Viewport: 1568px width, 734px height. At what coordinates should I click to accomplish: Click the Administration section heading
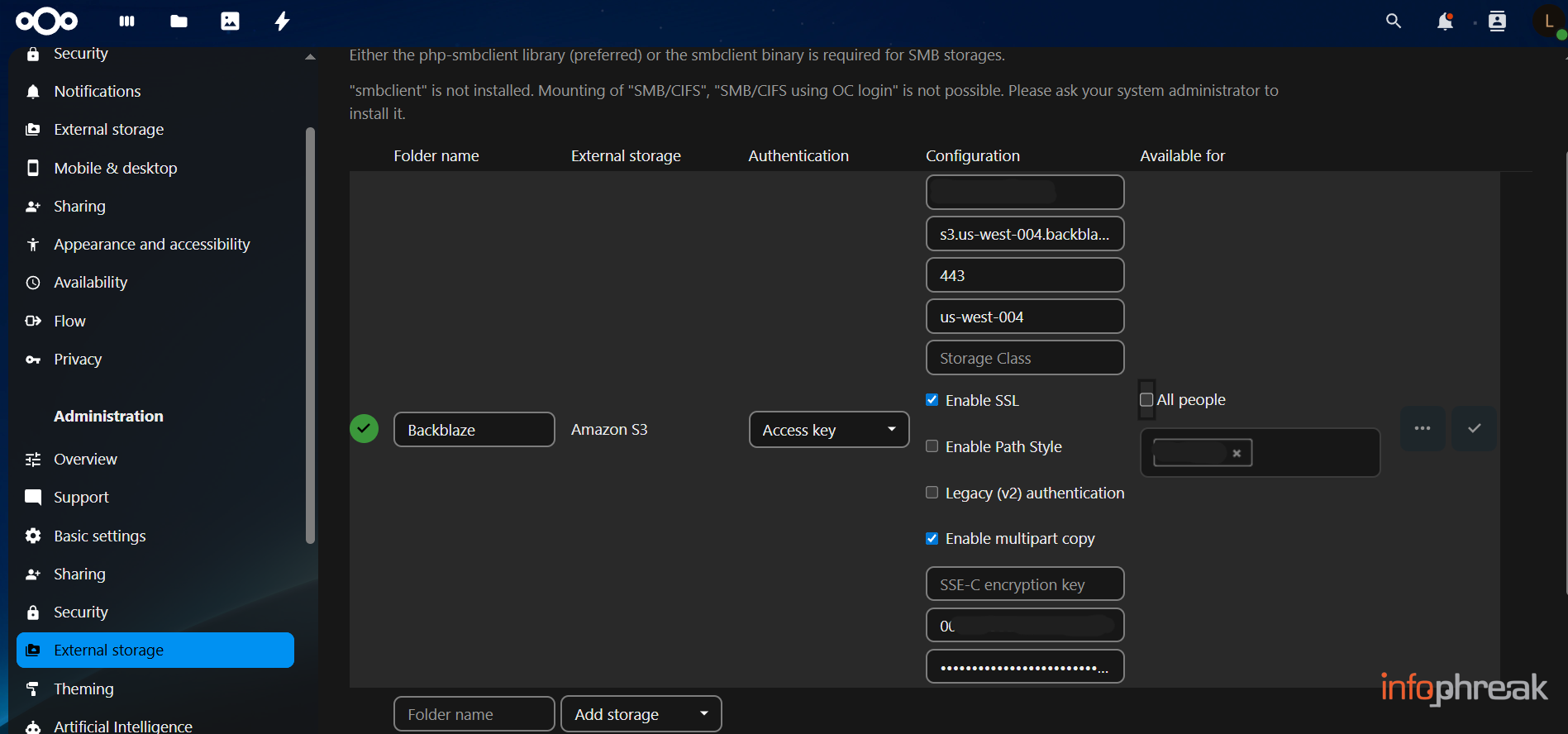108,416
